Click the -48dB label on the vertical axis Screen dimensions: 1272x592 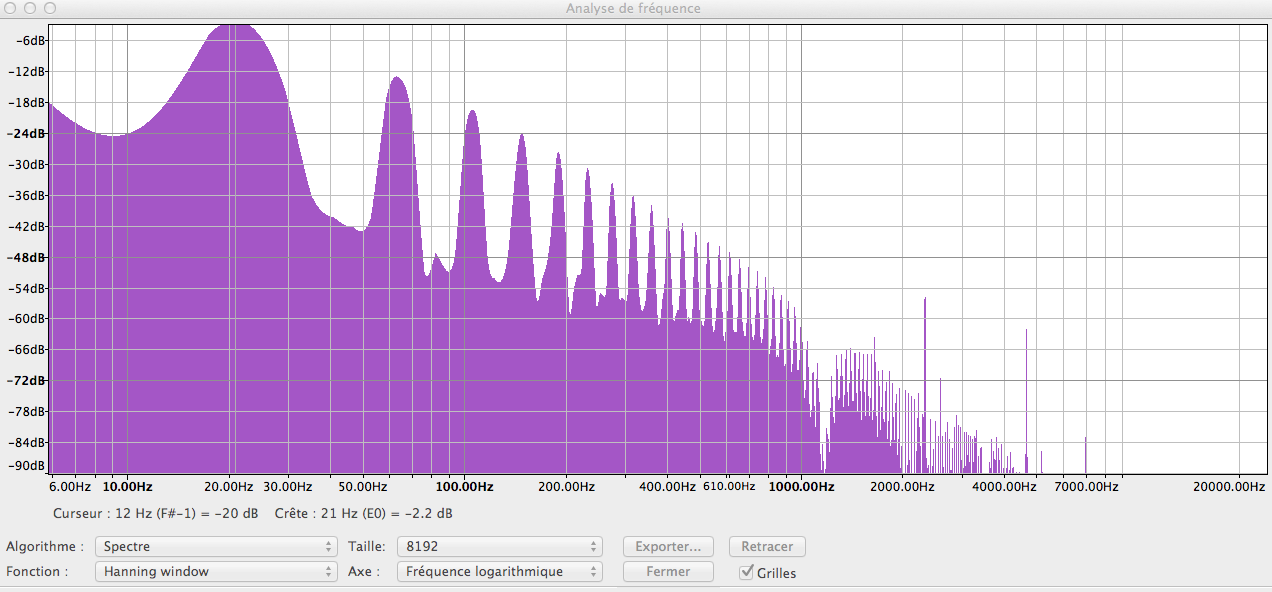[x=29, y=257]
